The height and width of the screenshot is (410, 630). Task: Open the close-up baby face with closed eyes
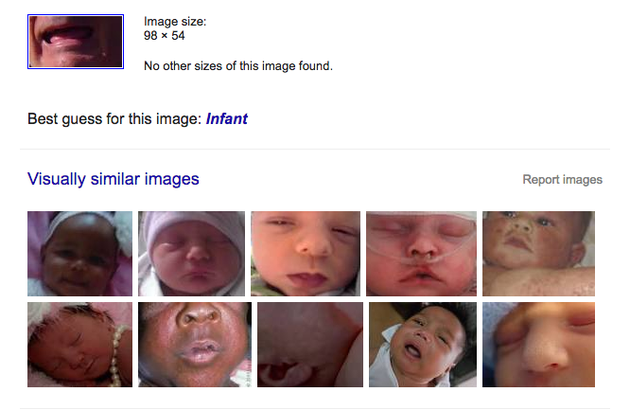305,254
